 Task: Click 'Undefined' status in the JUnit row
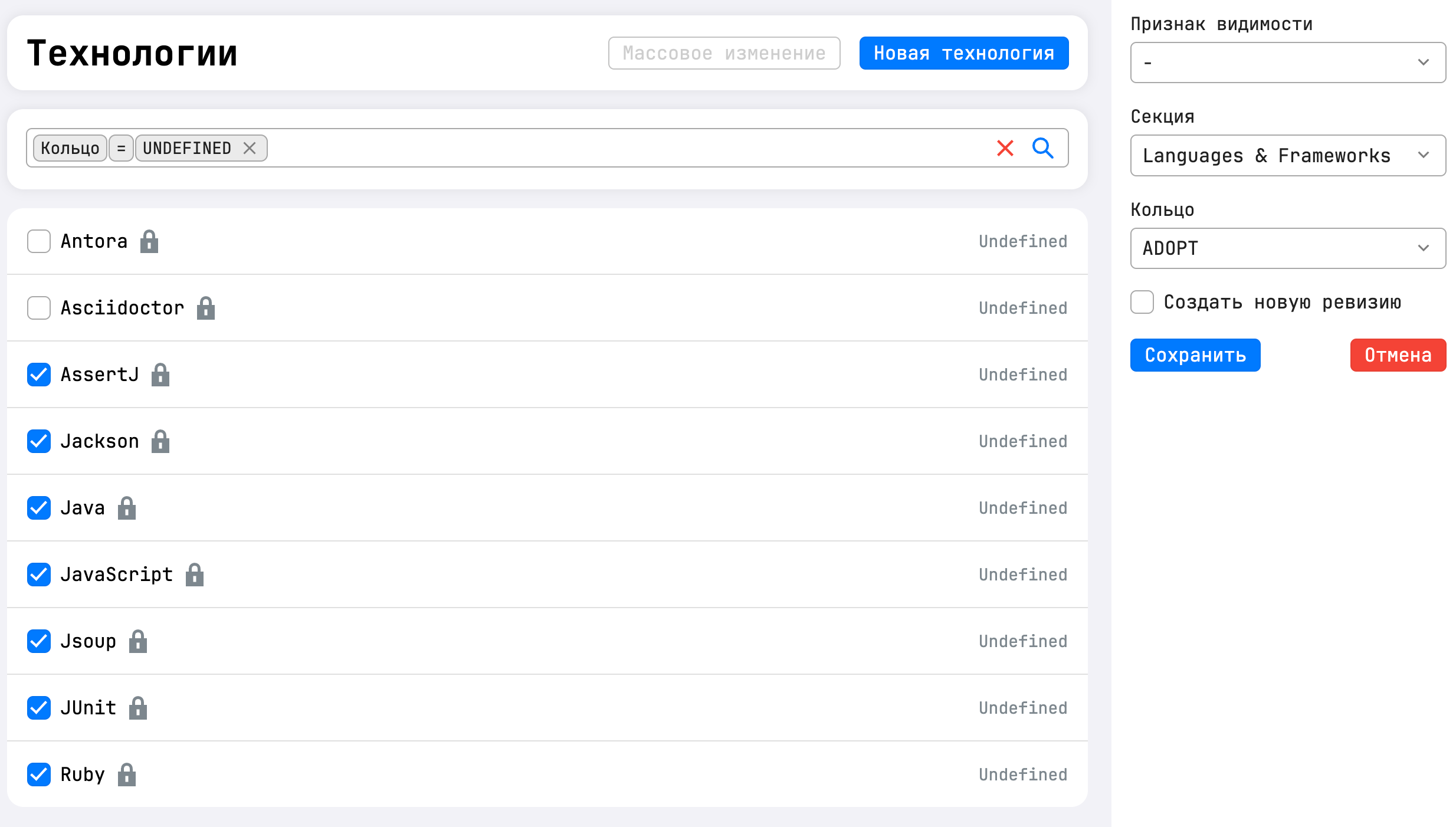[1023, 708]
